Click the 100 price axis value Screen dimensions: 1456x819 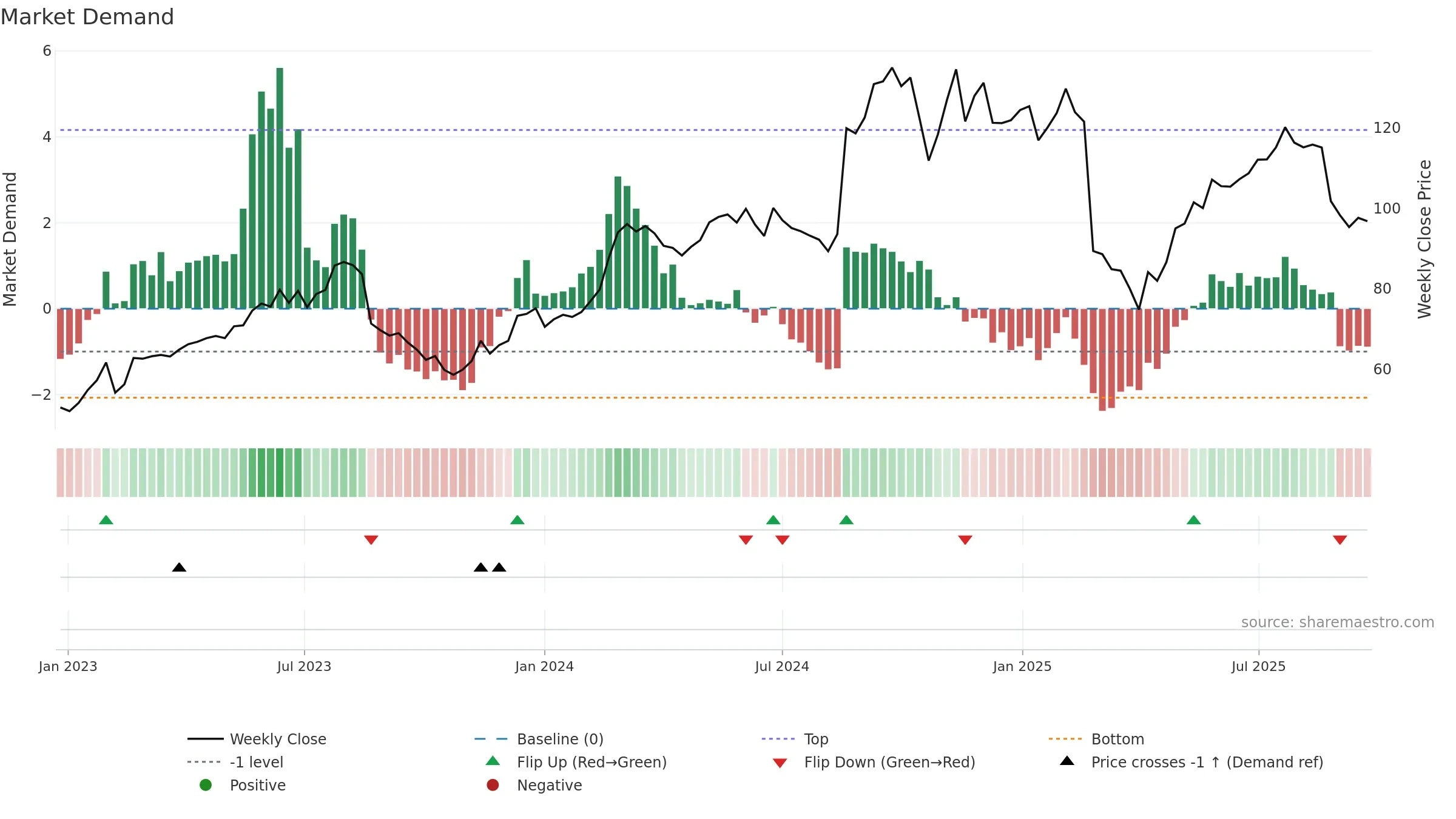[x=1387, y=209]
